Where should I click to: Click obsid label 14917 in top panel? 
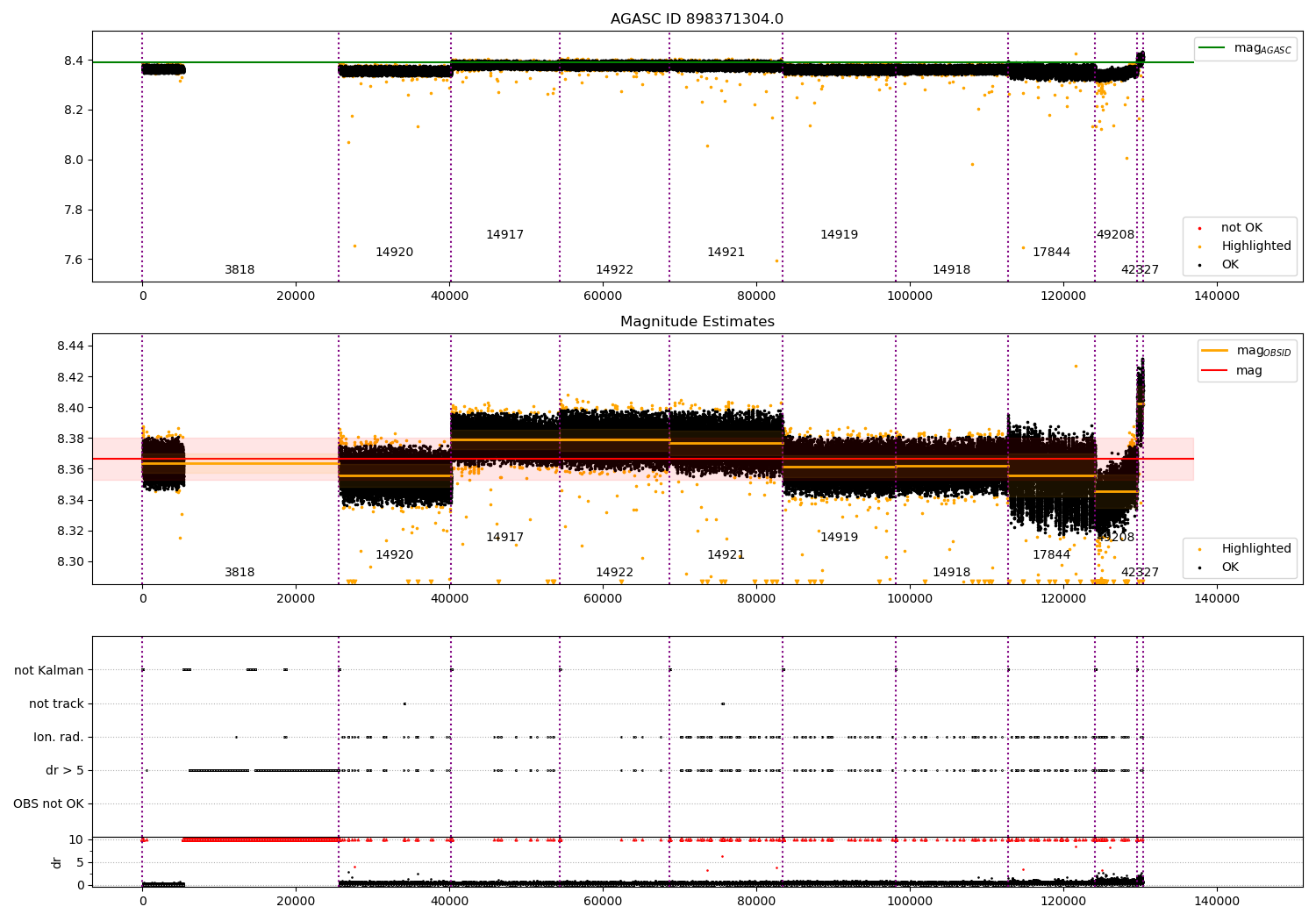click(x=504, y=235)
